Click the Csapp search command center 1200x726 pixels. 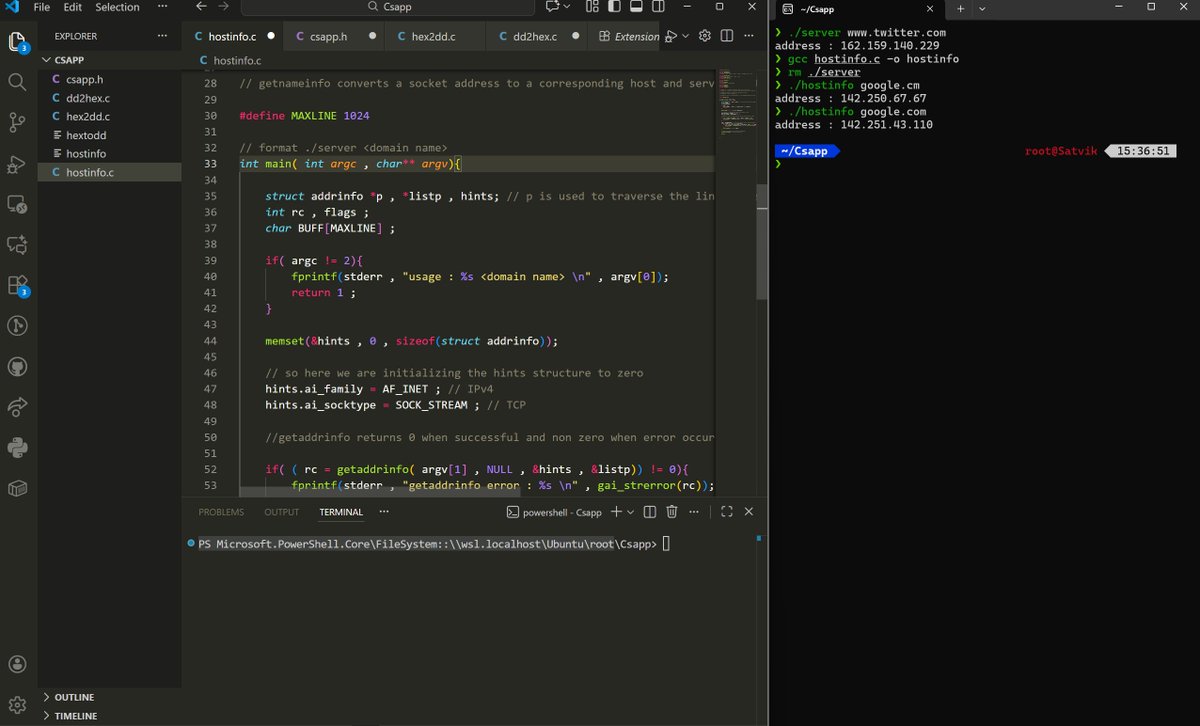pyautogui.click(x=388, y=7)
